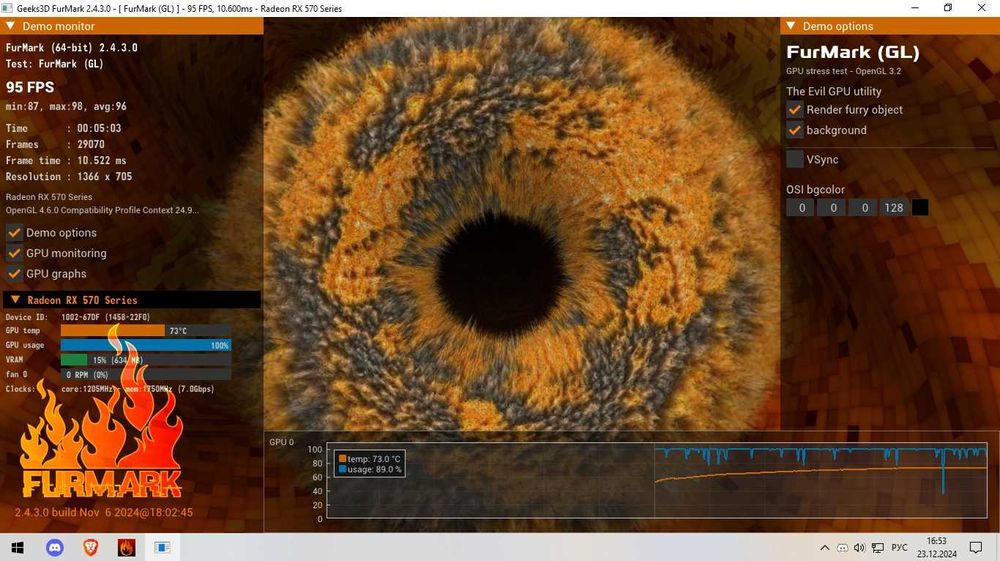Click the OSI bgcolor field showing 128

click(x=894, y=208)
